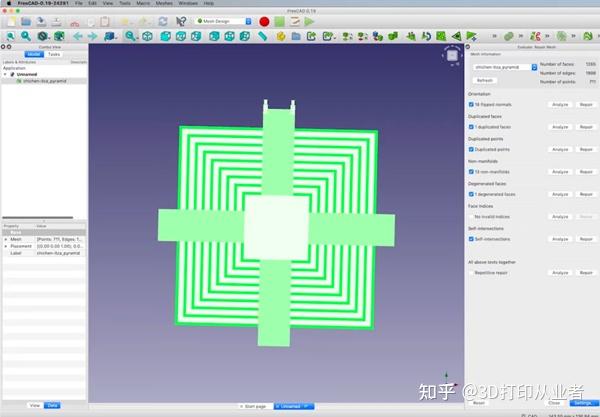Click the measure distance ruler icon

(x=262, y=36)
